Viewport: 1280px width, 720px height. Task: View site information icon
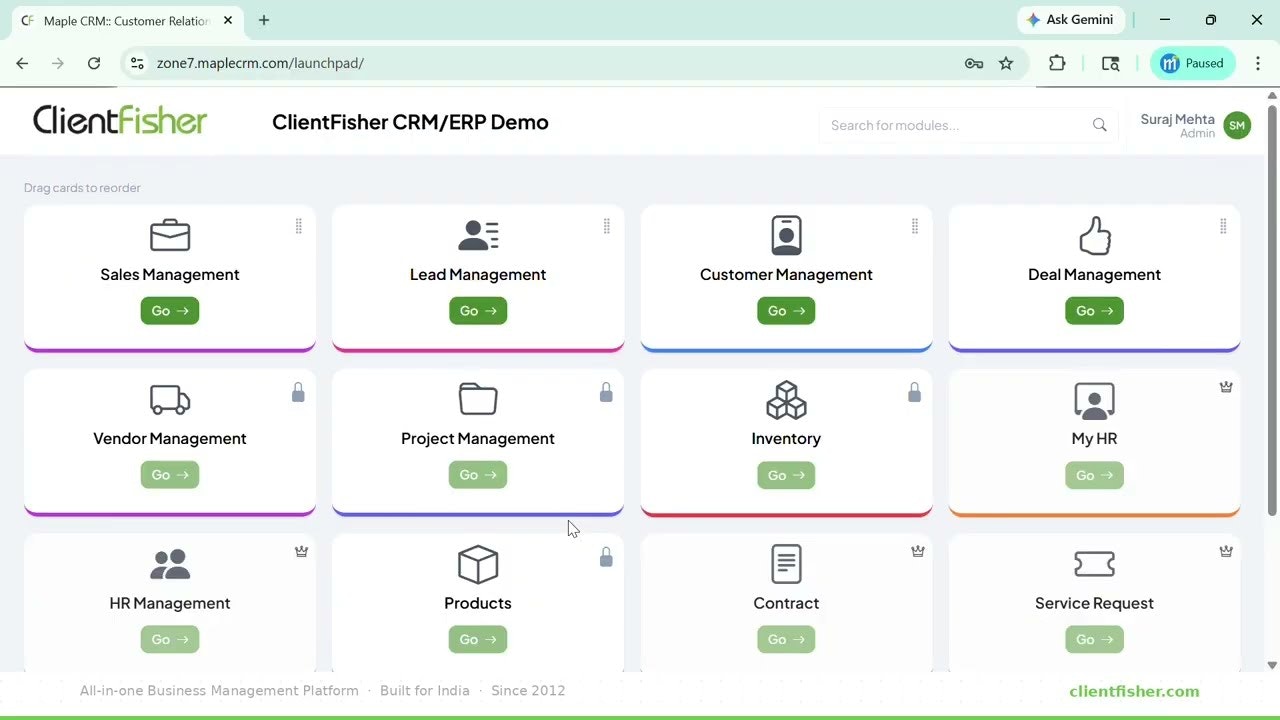click(x=137, y=63)
